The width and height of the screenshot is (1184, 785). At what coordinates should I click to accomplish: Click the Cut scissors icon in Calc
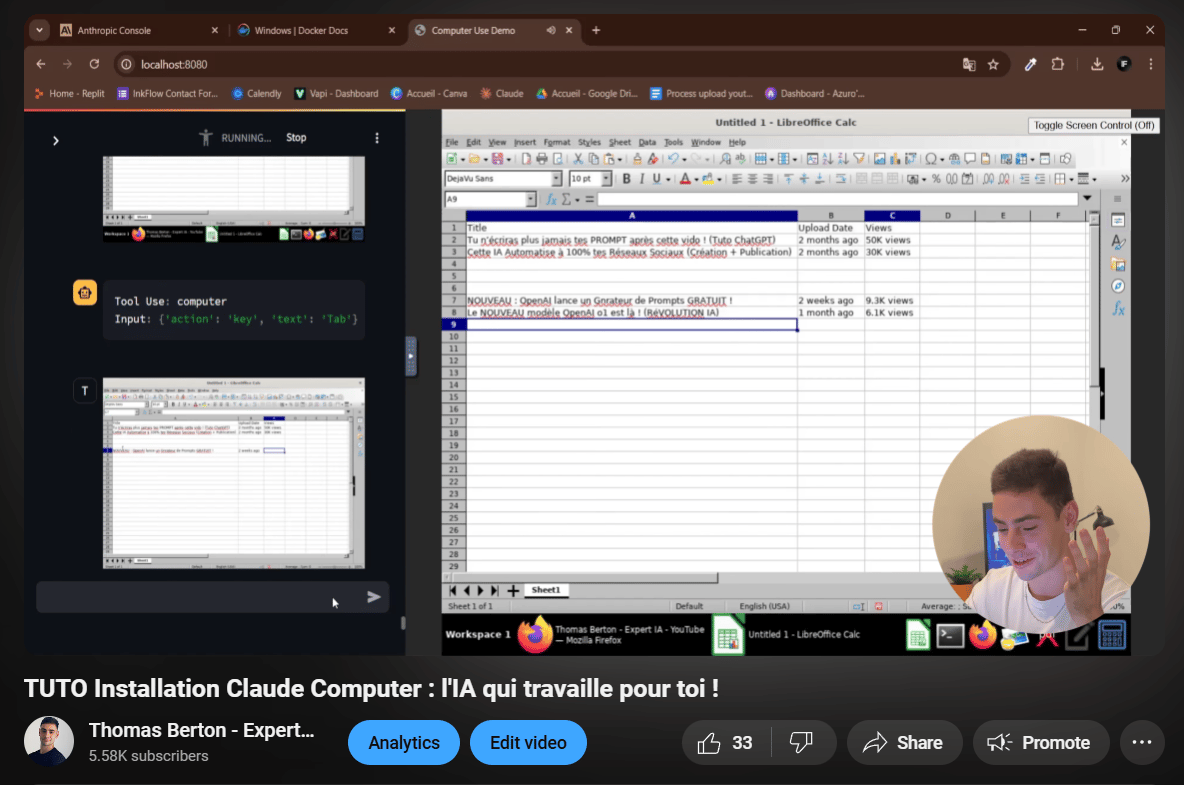pyautogui.click(x=578, y=159)
